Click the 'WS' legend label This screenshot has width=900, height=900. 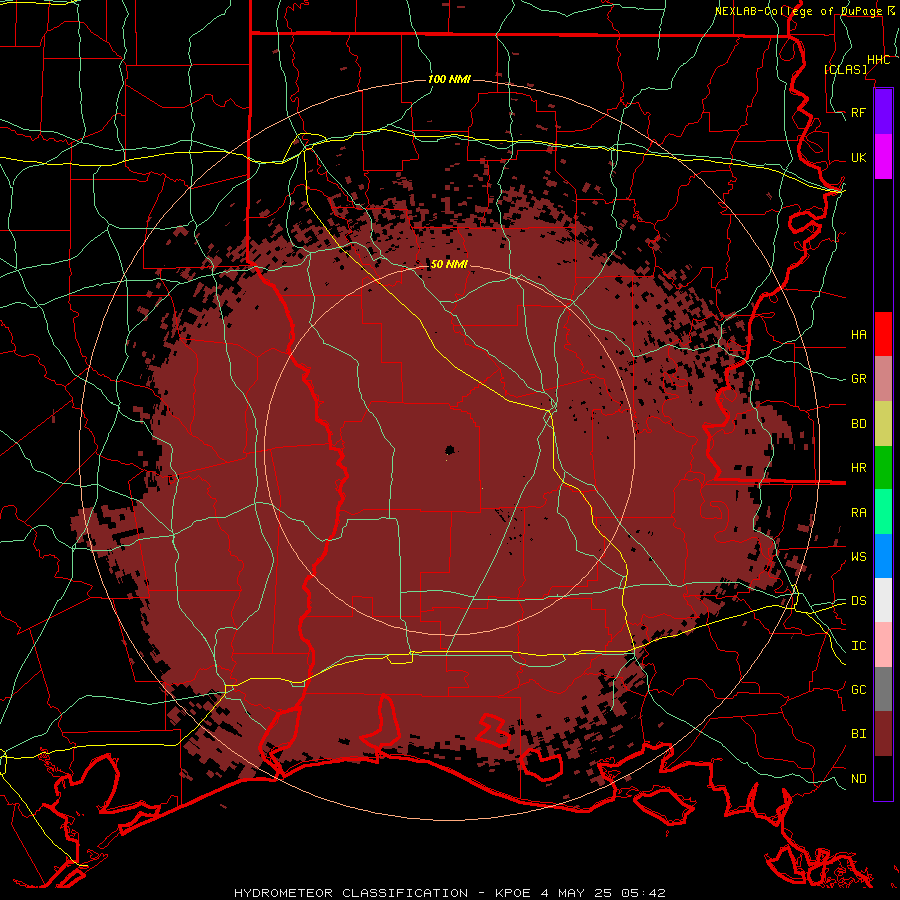point(858,556)
